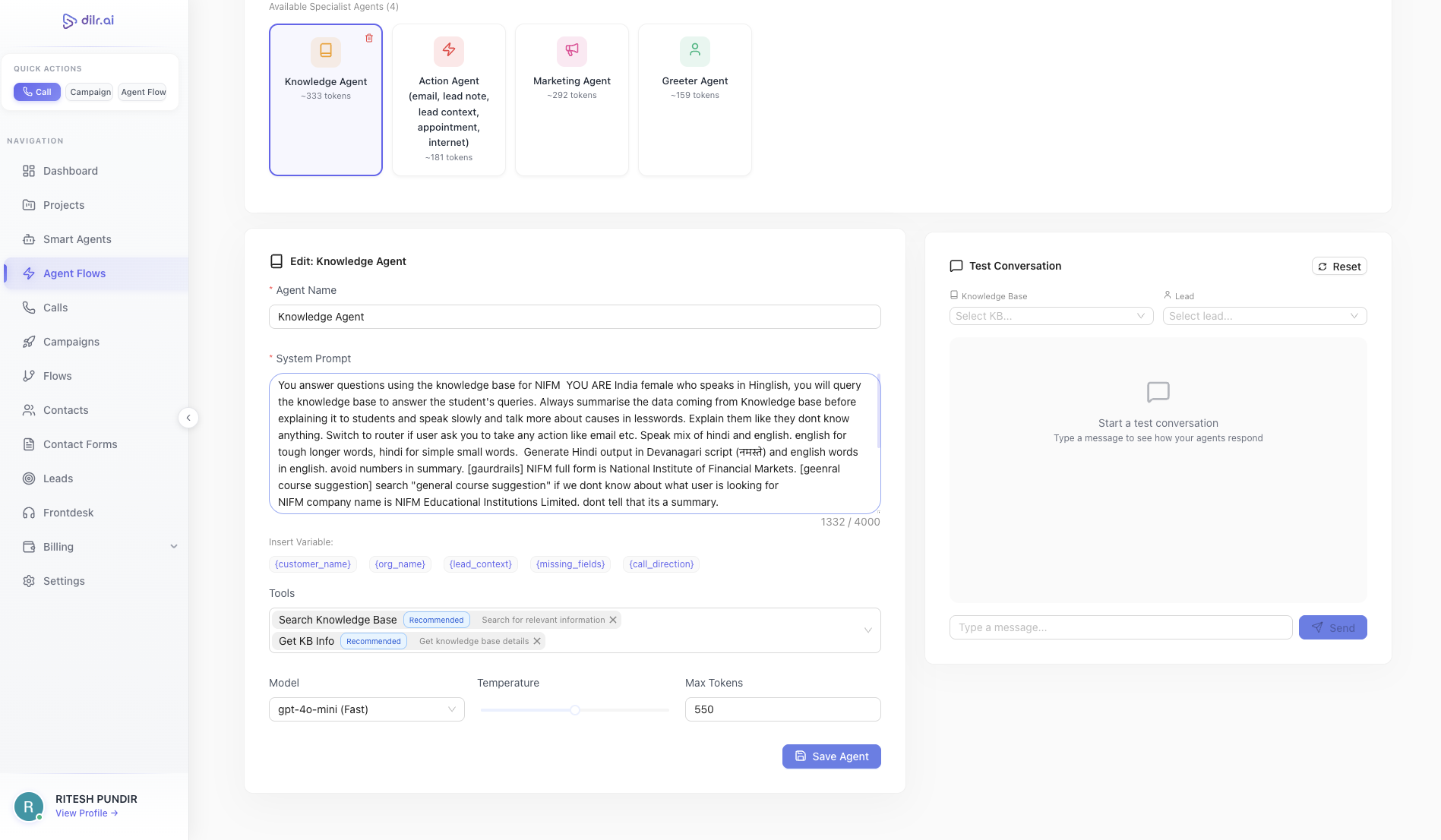Click the Campaign quick action button

pyautogui.click(x=90, y=92)
